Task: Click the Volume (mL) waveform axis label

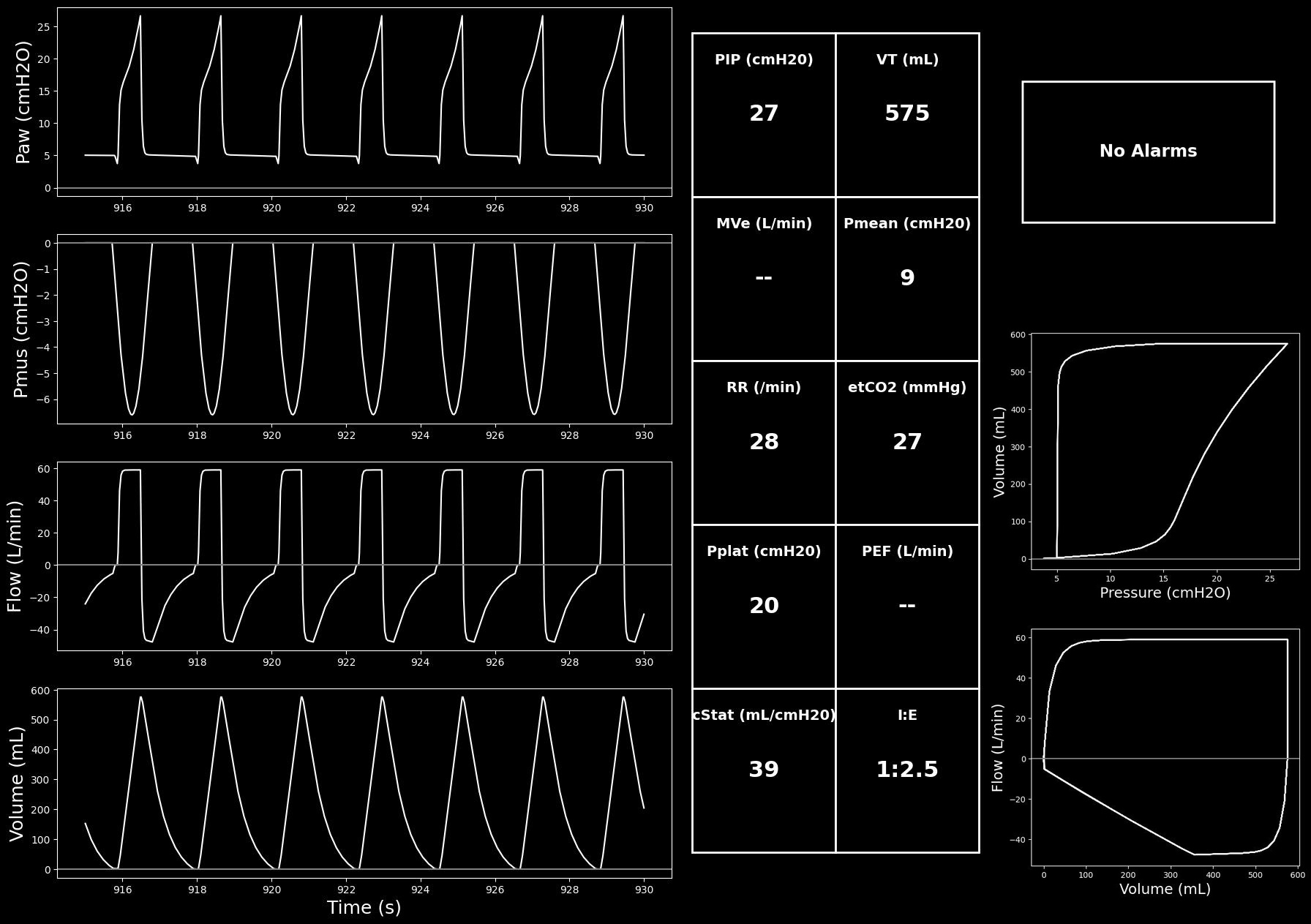Action: [16, 784]
